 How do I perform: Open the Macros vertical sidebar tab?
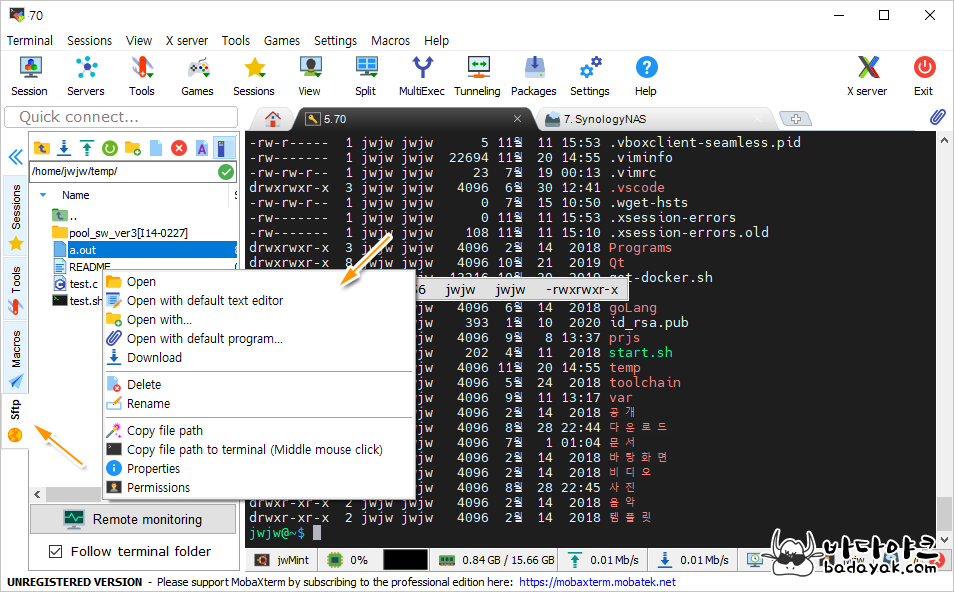point(16,358)
